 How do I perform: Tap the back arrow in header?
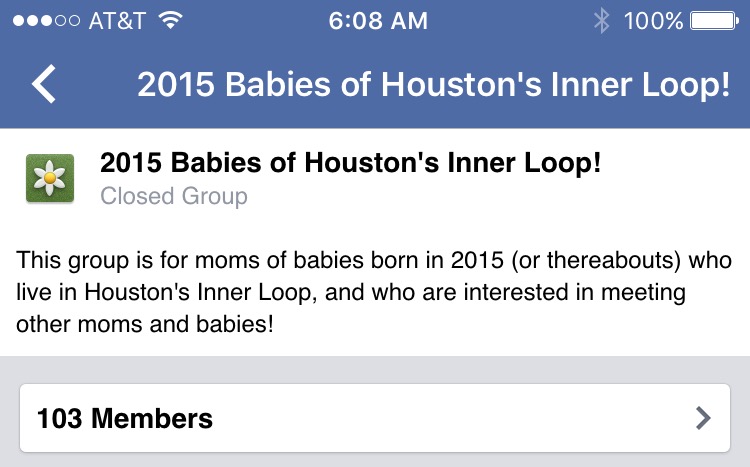(44, 84)
